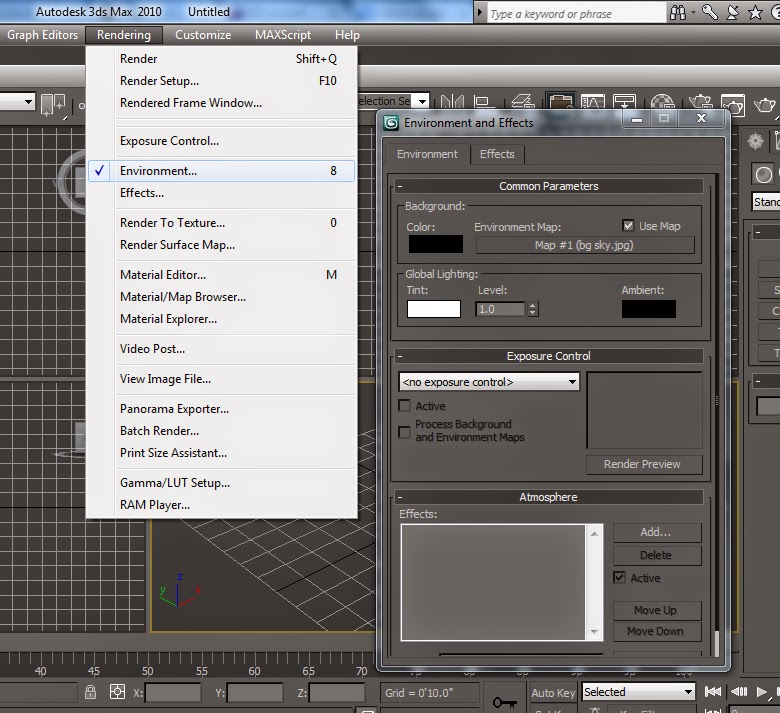The height and width of the screenshot is (713, 780).
Task: Switch to the Effects tab
Action: pyautogui.click(x=497, y=154)
